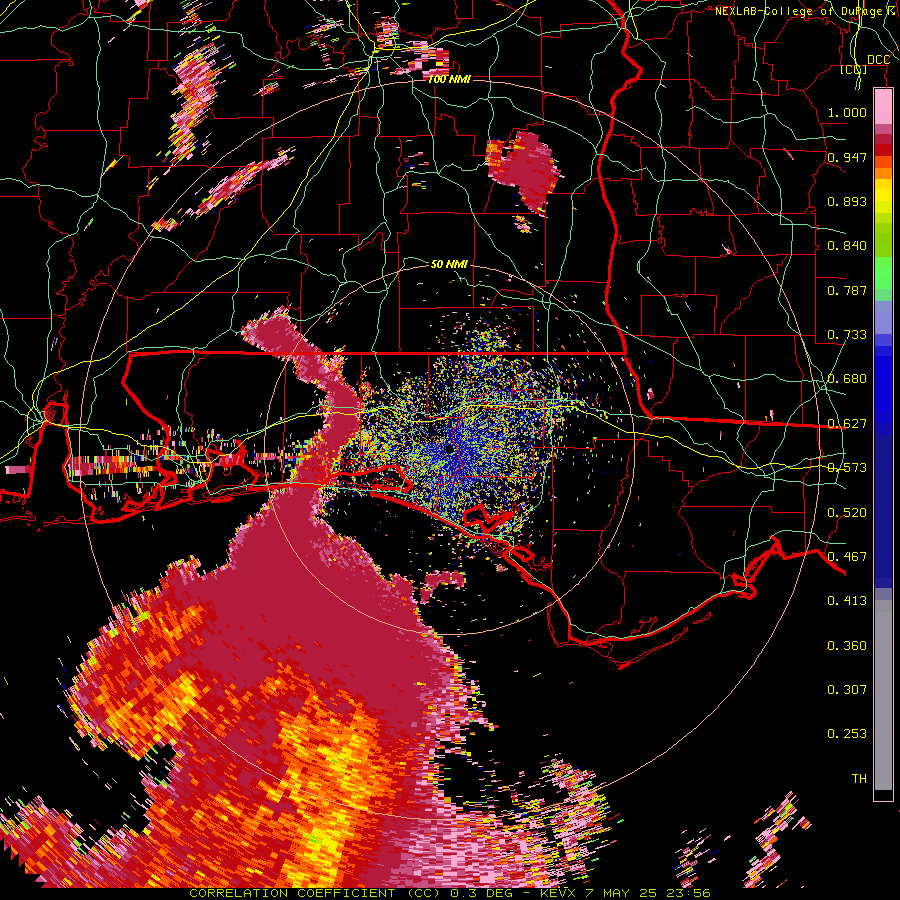Image resolution: width=900 pixels, height=900 pixels.
Task: Pick the gray segment of the color scale
Action: (x=883, y=695)
